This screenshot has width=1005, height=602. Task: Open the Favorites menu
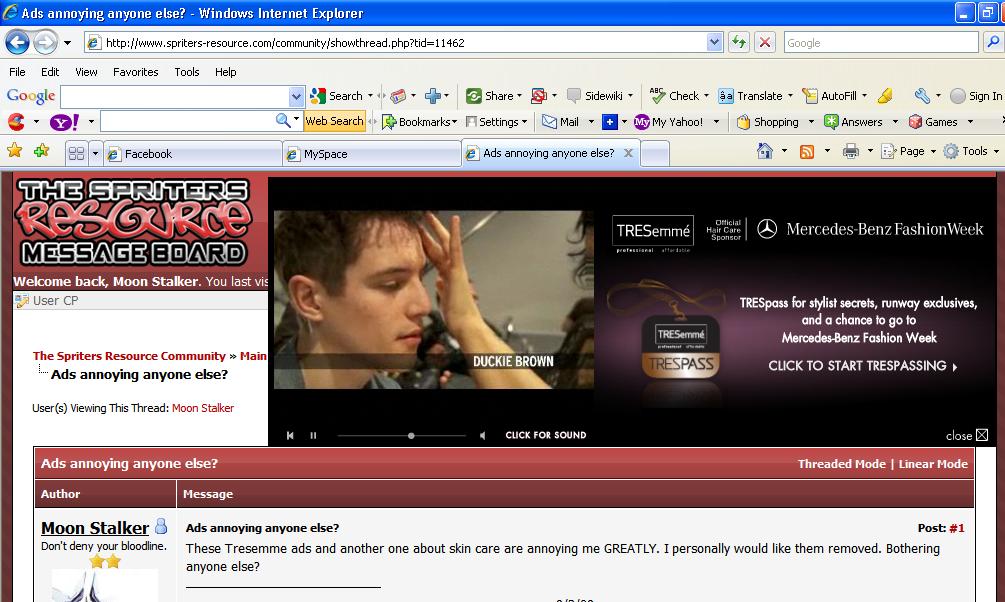coord(135,72)
